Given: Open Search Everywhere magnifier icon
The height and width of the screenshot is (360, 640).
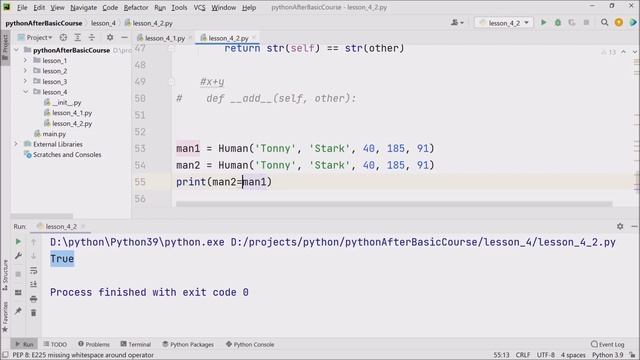Looking at the screenshot, I should pos(604,23).
